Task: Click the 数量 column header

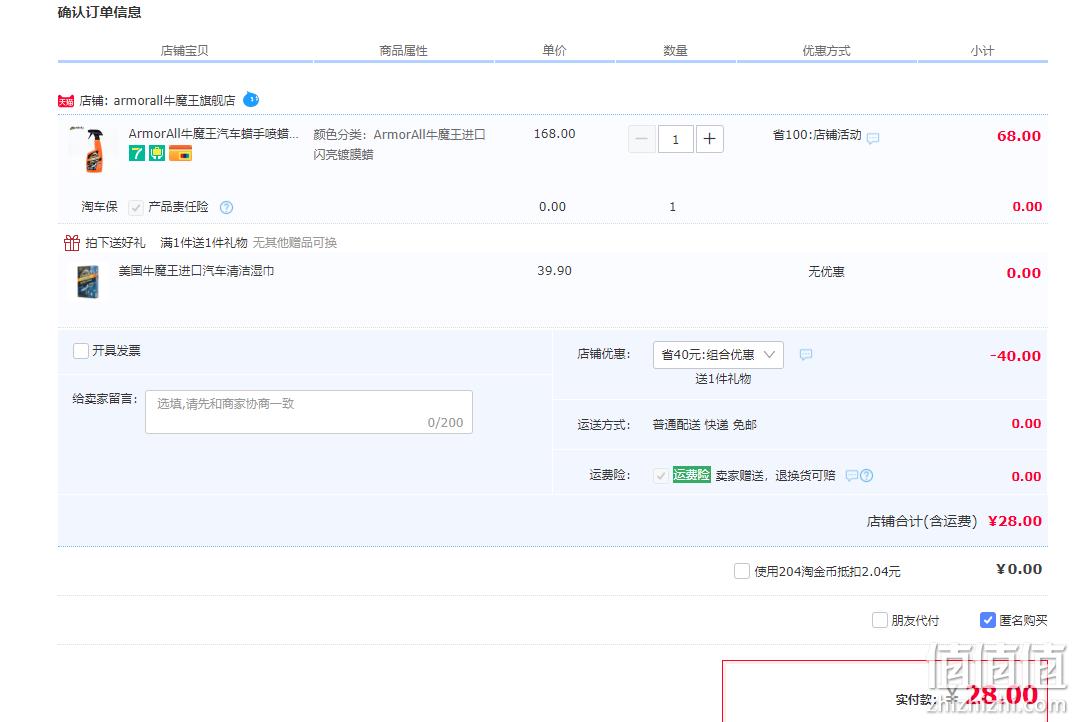Action: [675, 51]
